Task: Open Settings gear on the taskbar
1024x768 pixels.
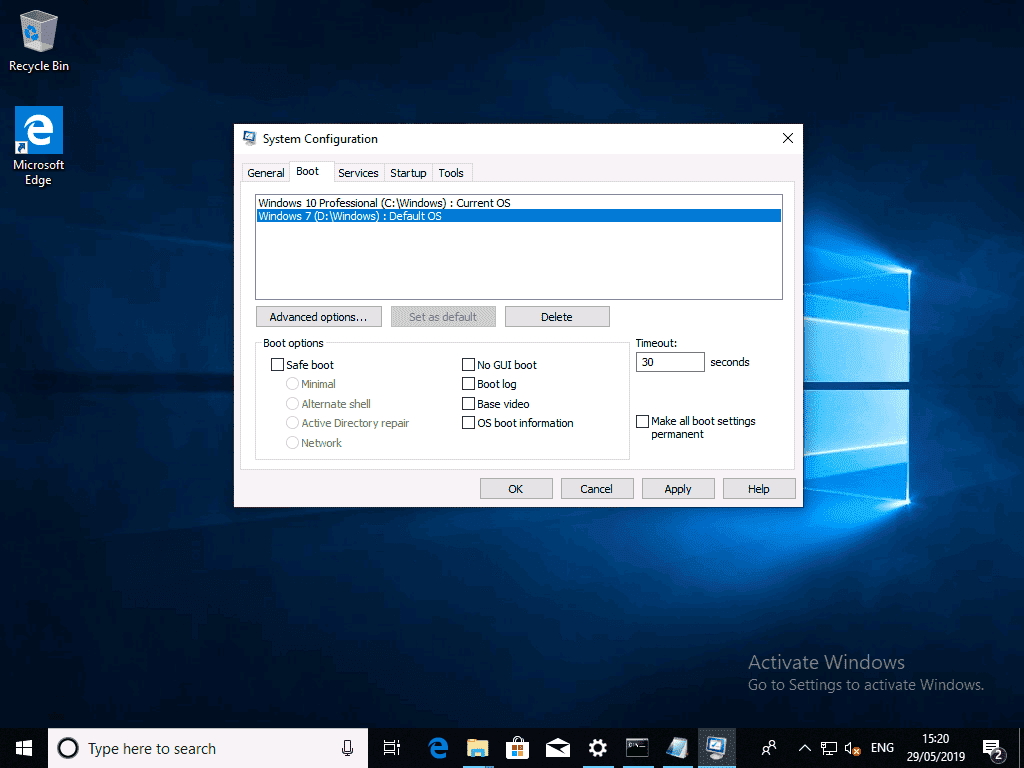Action: (x=598, y=748)
